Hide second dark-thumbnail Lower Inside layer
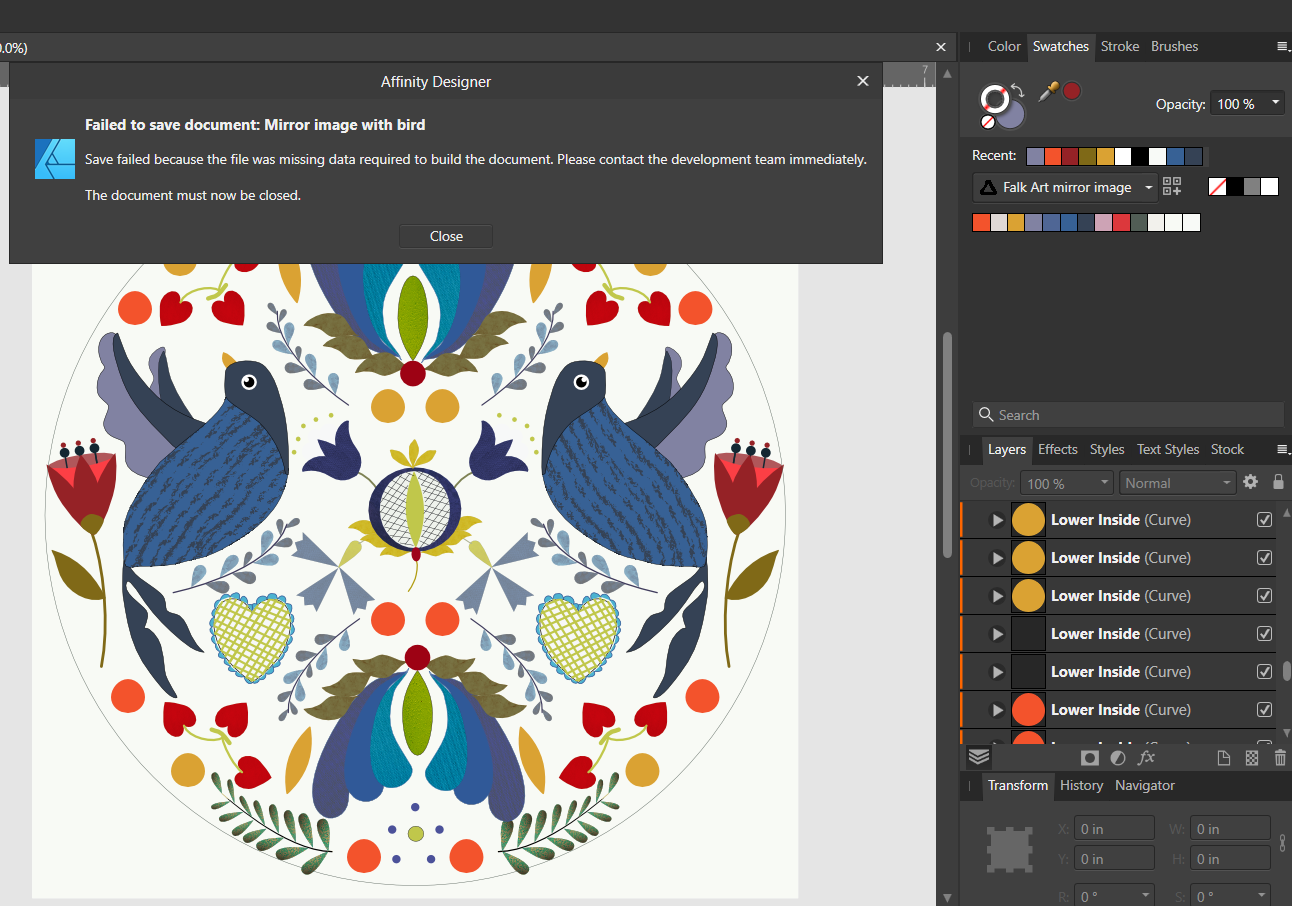This screenshot has height=906, width=1292. coord(1264,671)
